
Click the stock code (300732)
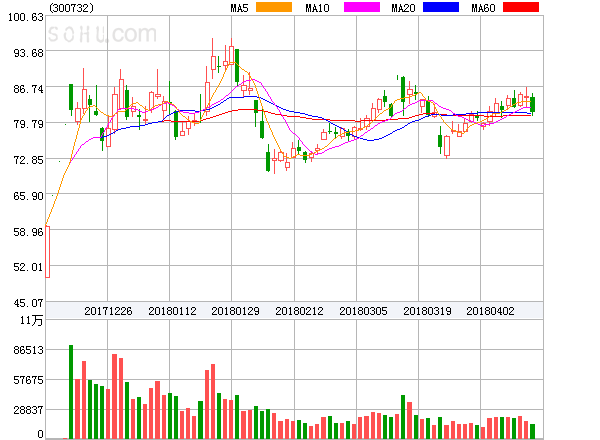[71, 8]
